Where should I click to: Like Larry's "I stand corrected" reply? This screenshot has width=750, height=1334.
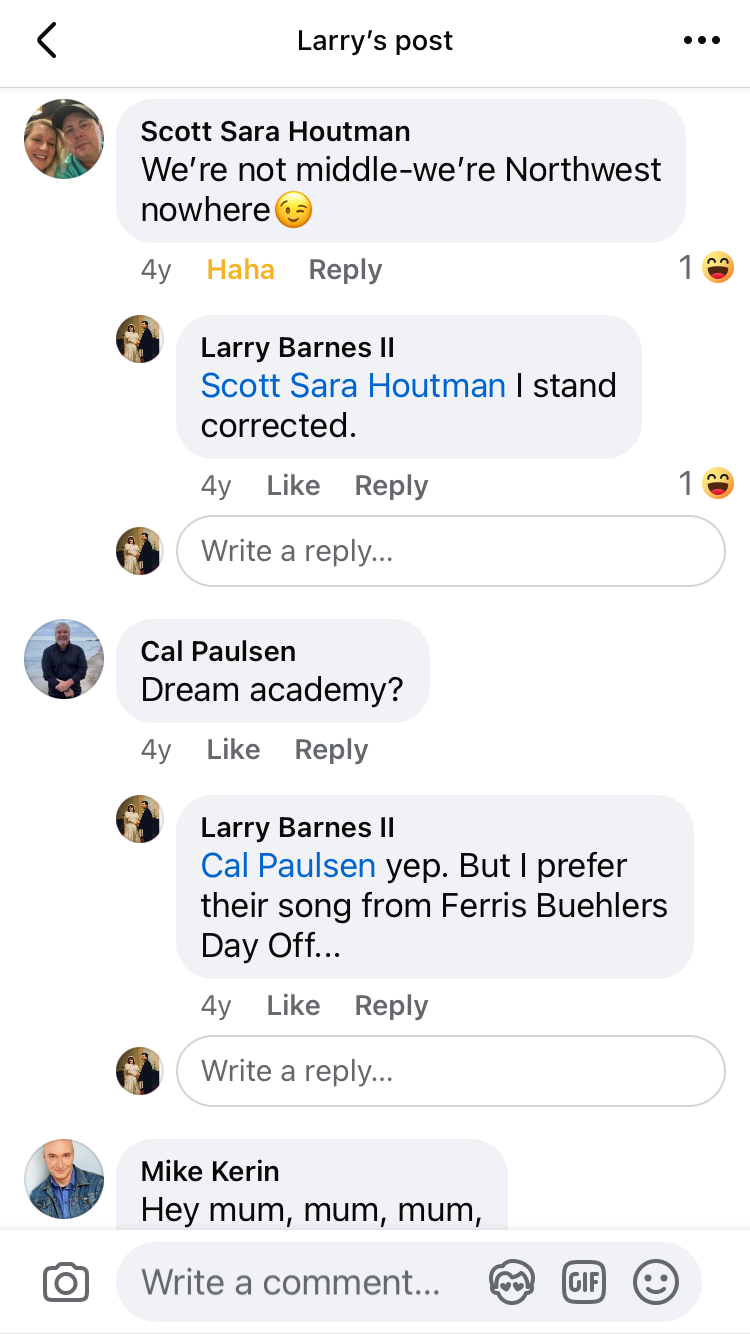point(293,486)
